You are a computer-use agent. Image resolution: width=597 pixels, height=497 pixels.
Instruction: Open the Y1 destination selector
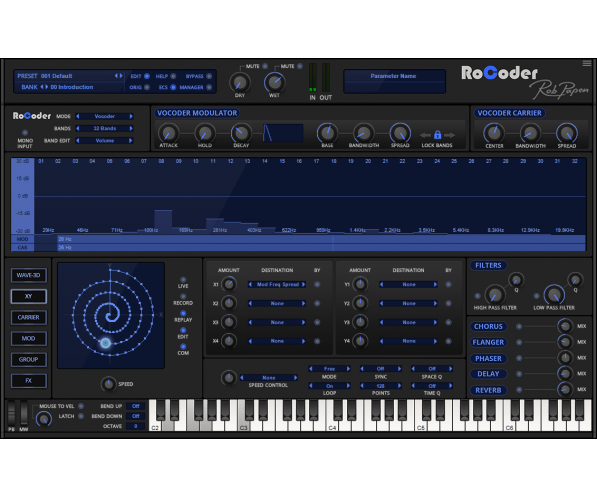(409, 284)
